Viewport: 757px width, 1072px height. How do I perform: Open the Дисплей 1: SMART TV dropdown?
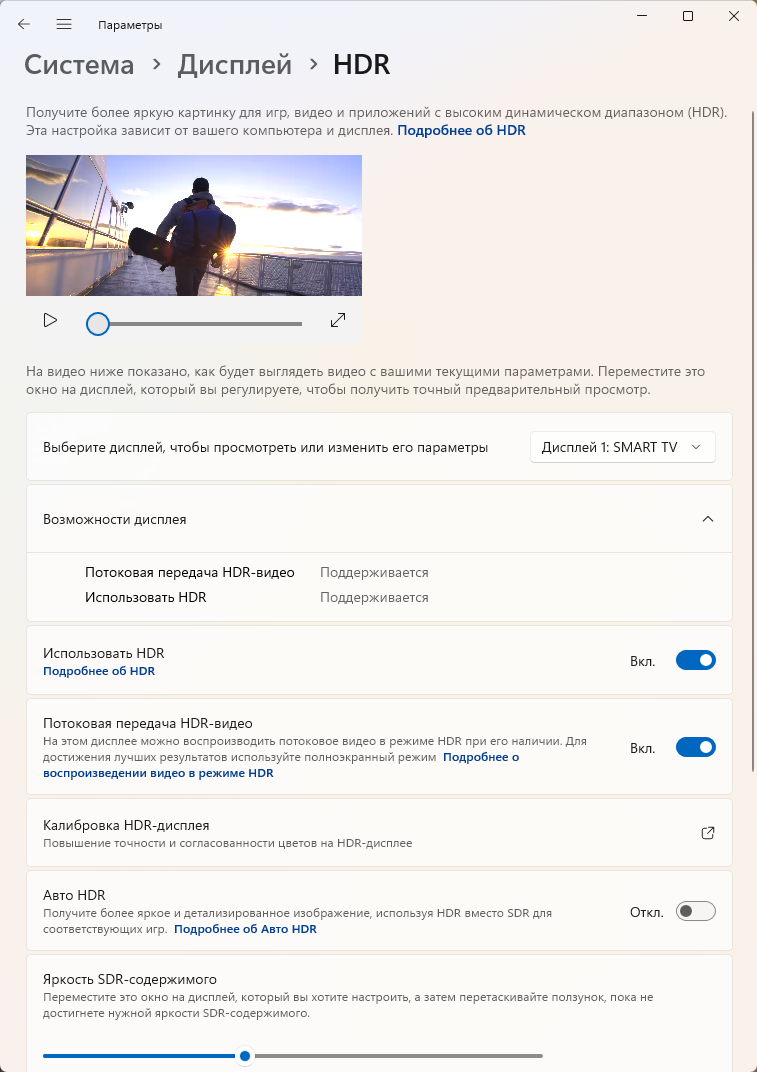coord(622,447)
